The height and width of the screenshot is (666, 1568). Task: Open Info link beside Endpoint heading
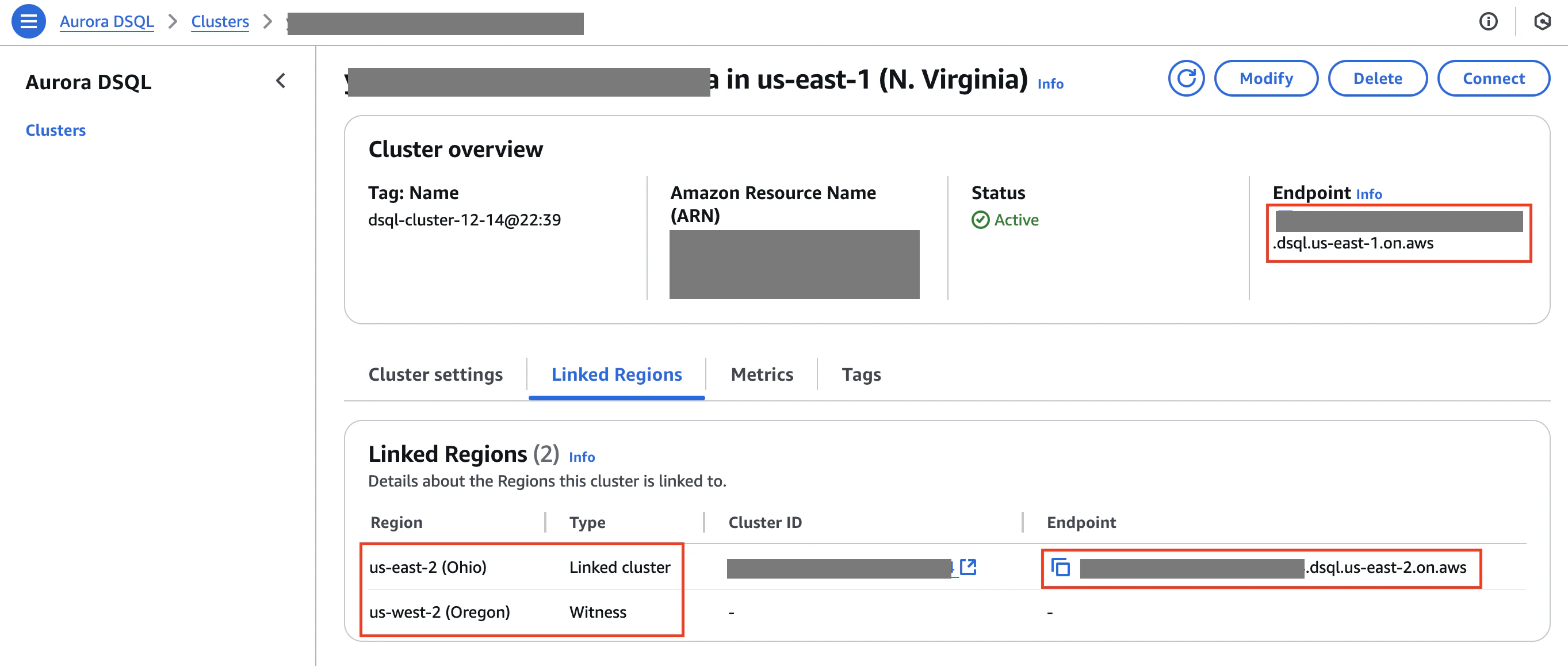(1368, 194)
